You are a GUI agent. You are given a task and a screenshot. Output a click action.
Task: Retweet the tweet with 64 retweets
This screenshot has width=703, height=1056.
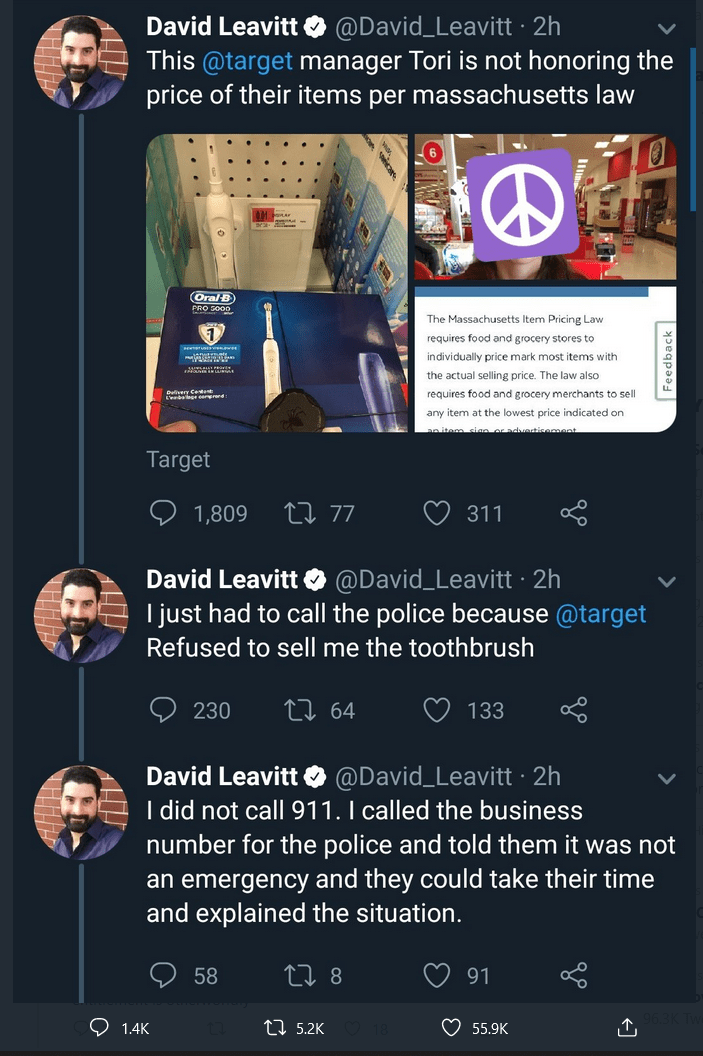pos(298,710)
